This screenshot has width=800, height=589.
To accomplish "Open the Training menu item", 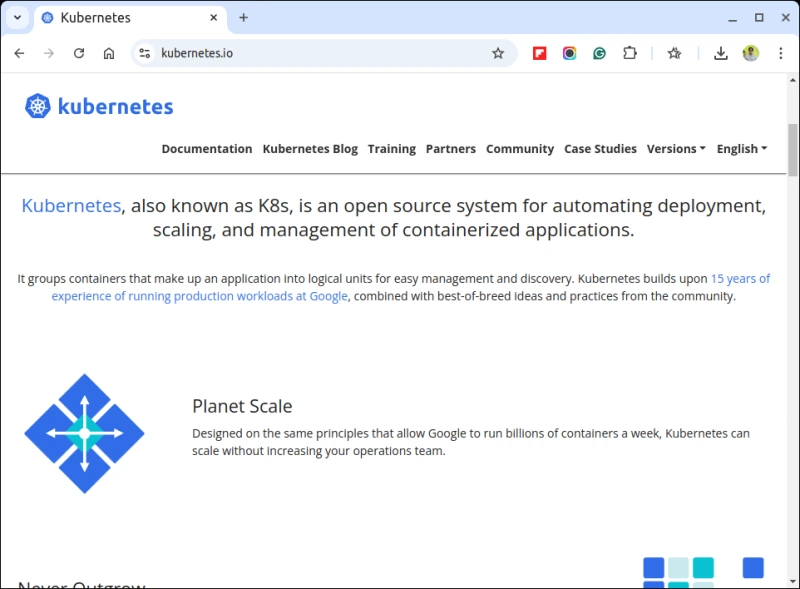I will click(x=392, y=149).
